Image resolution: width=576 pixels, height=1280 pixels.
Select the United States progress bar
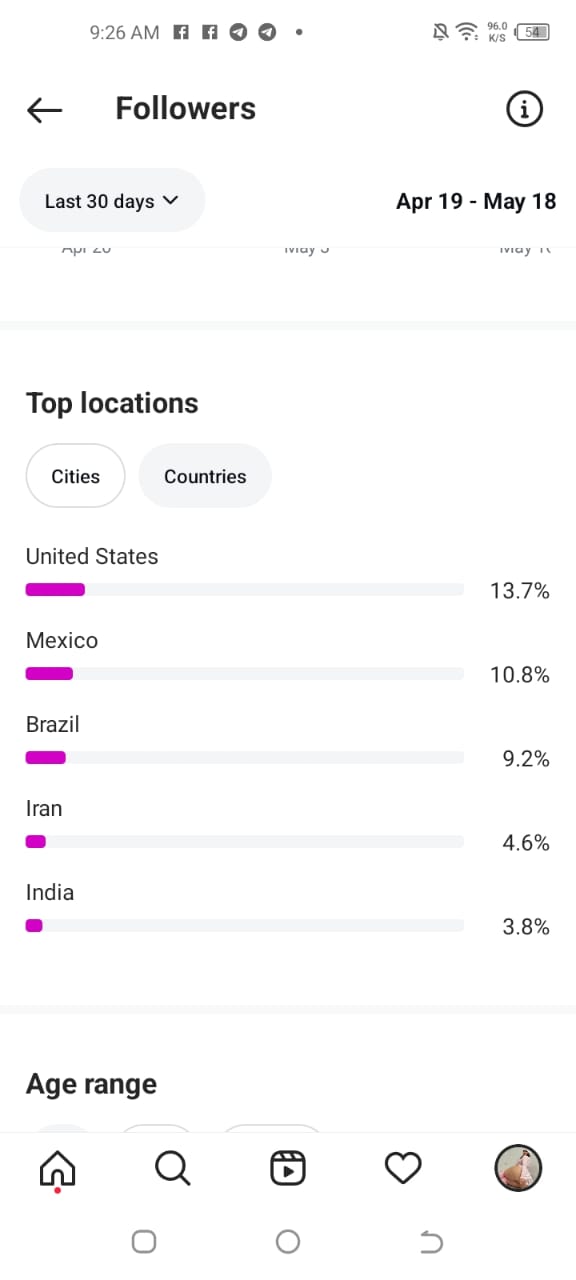pos(245,590)
